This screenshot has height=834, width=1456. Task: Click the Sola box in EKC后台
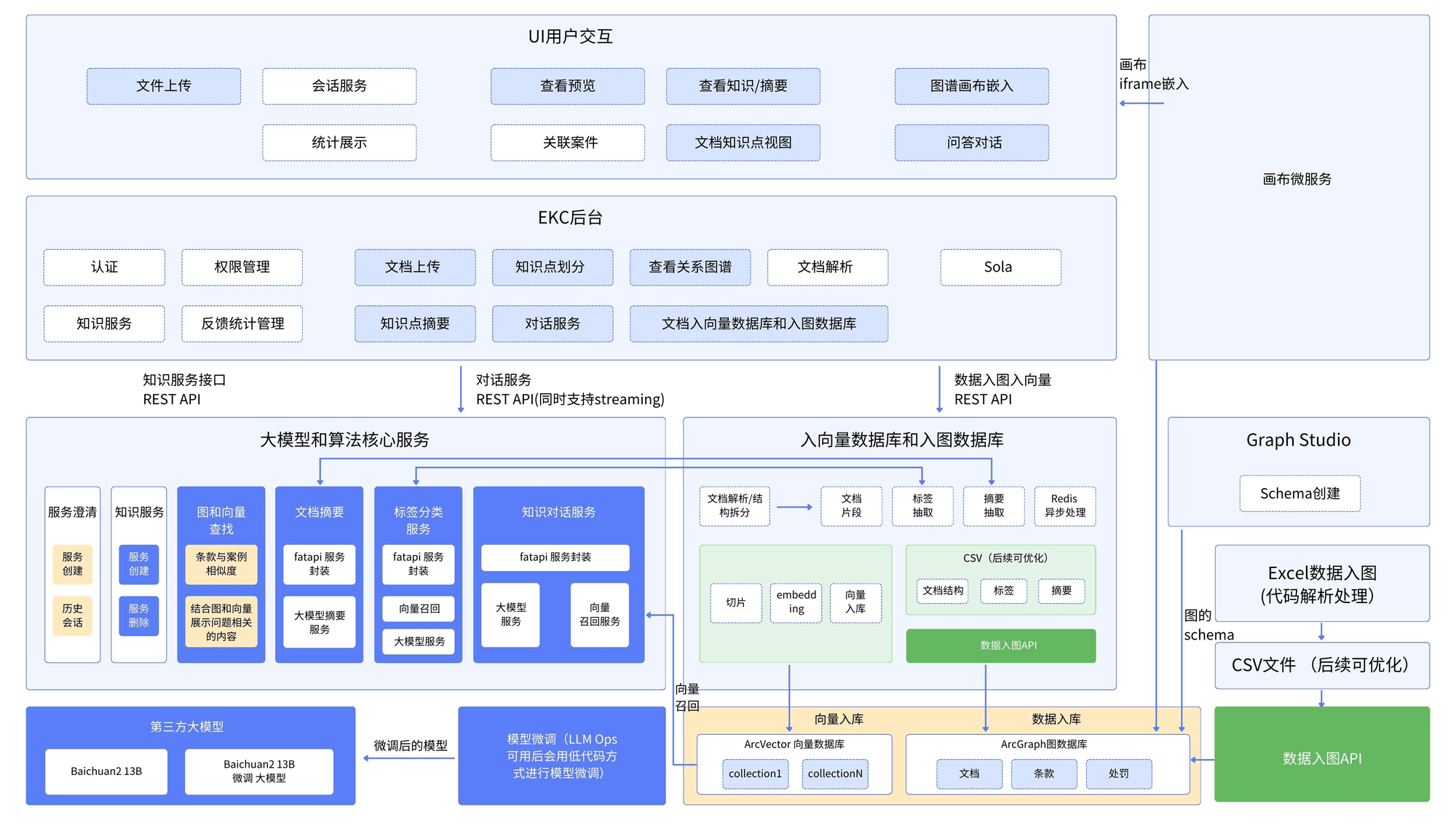(x=1000, y=267)
